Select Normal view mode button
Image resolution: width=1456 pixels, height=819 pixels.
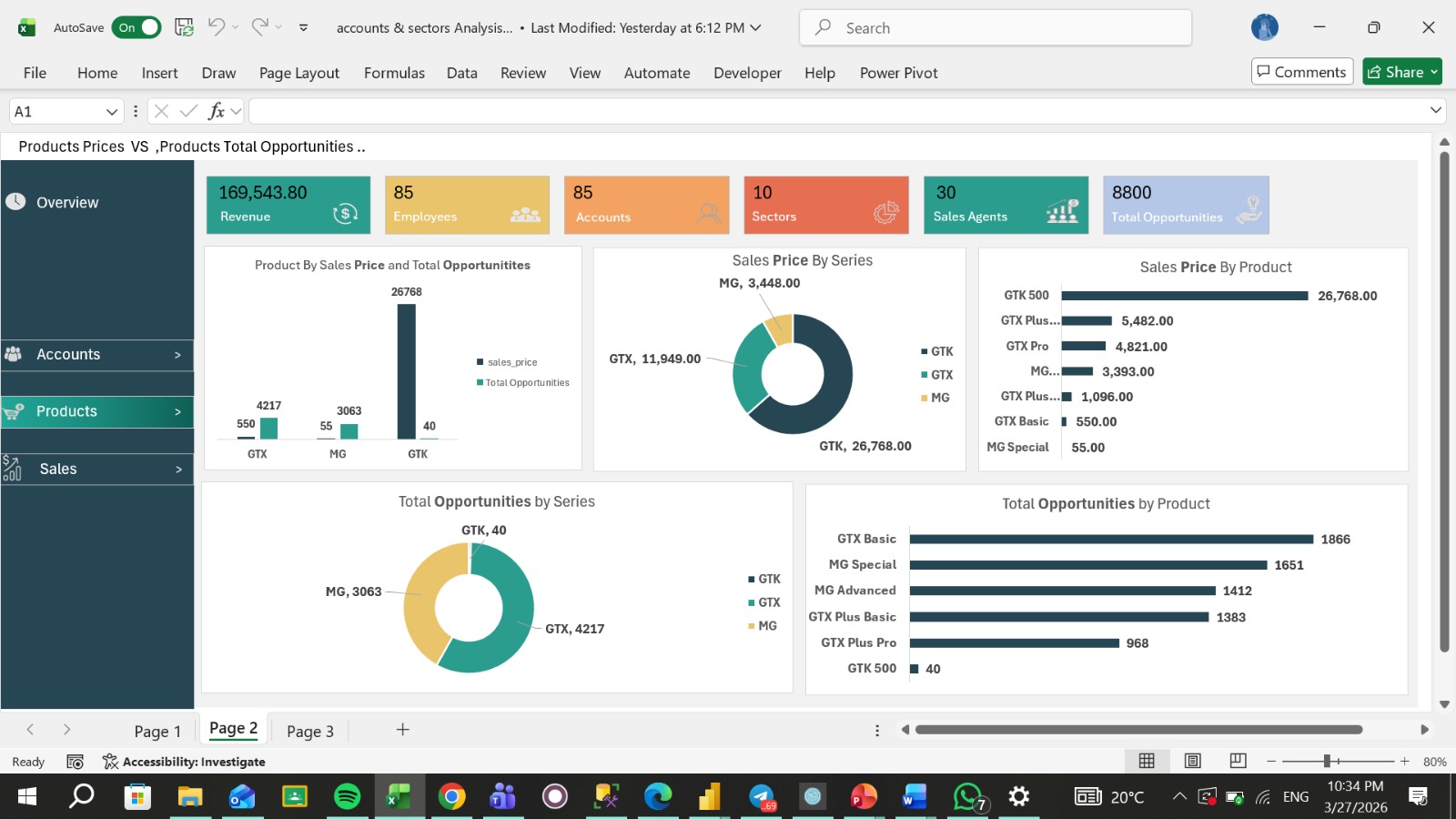coord(1147,761)
